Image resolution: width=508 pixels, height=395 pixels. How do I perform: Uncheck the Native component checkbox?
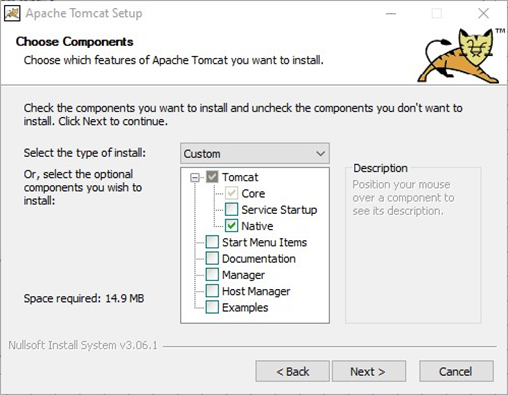coord(231,226)
